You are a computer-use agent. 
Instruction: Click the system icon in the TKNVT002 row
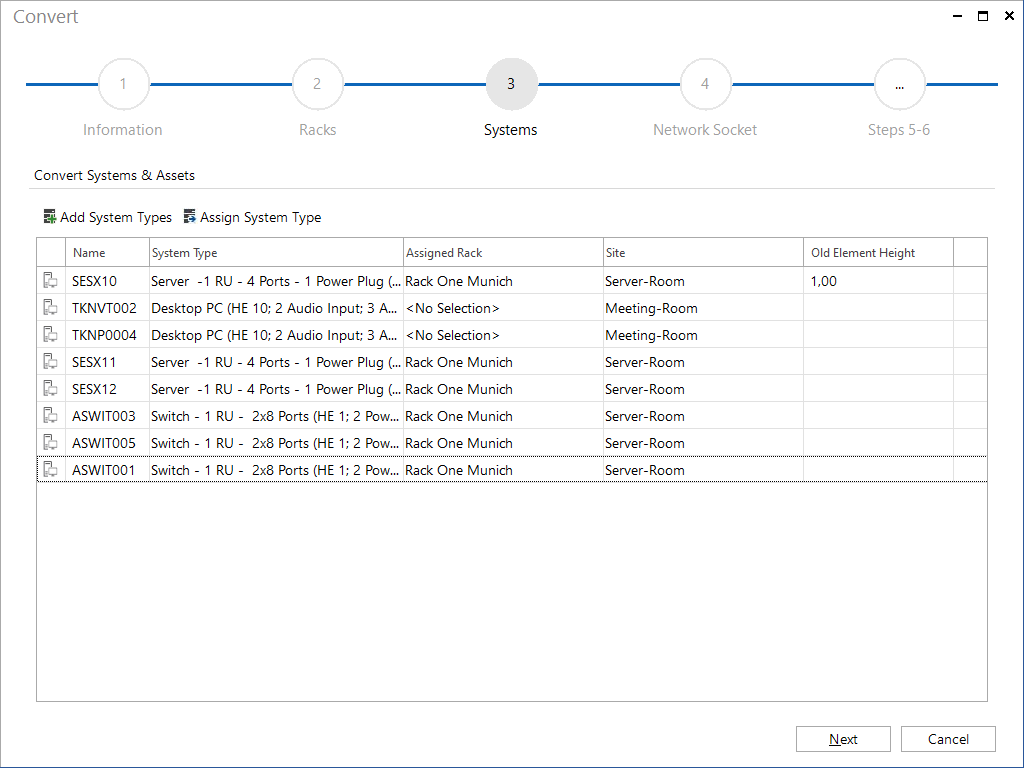click(50, 308)
